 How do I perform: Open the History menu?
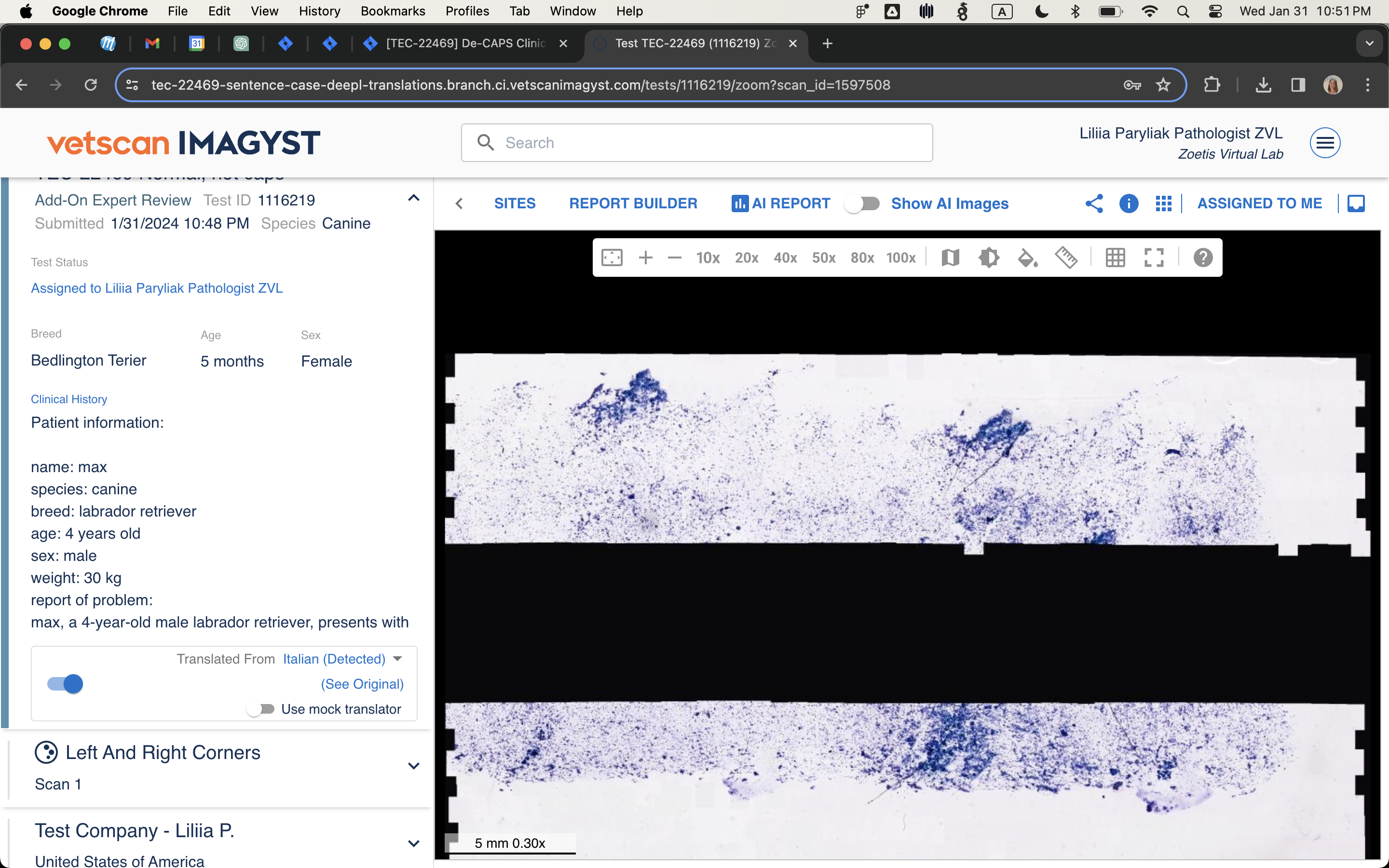click(x=320, y=11)
